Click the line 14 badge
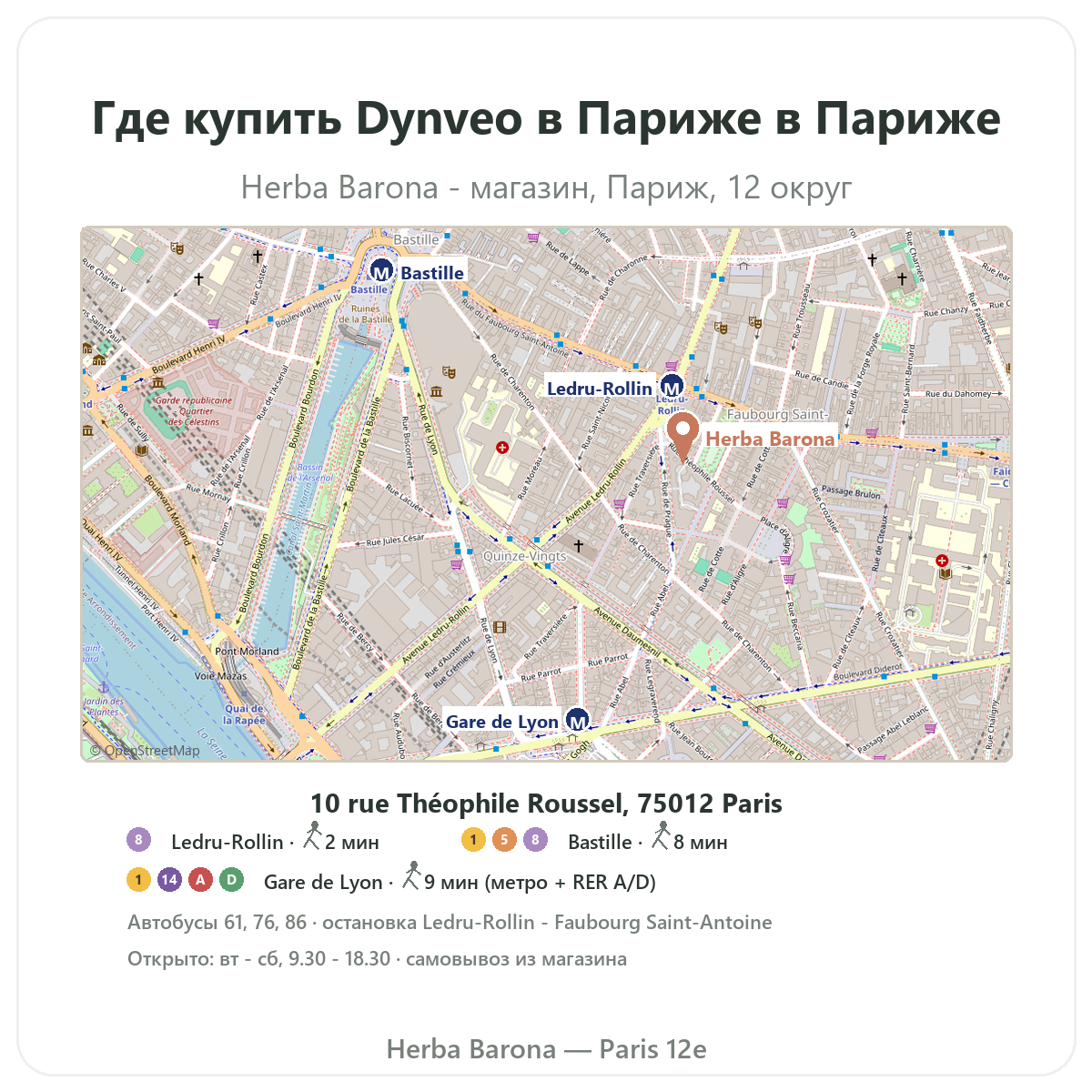The image size is (1092, 1092). [169, 880]
